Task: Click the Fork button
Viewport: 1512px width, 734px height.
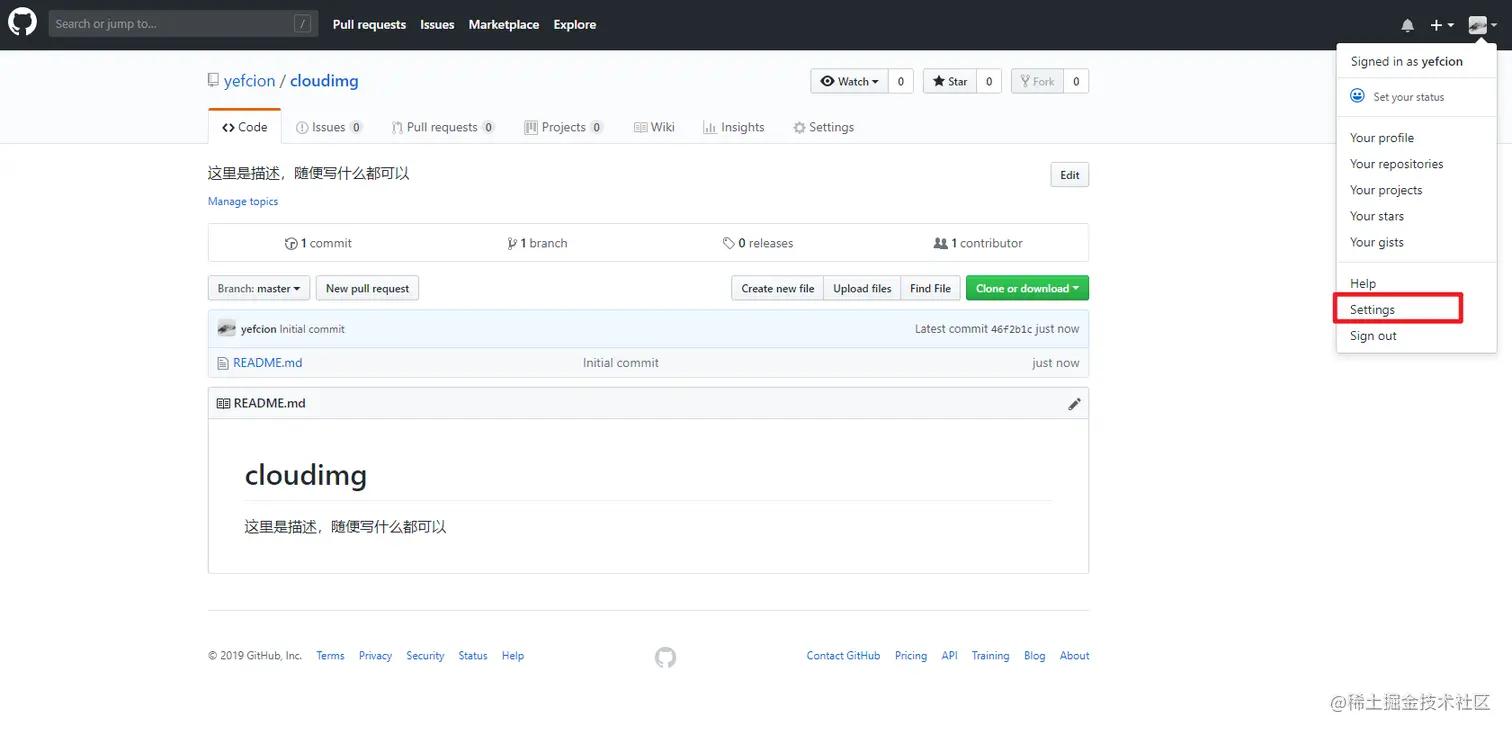Action: [x=1037, y=81]
